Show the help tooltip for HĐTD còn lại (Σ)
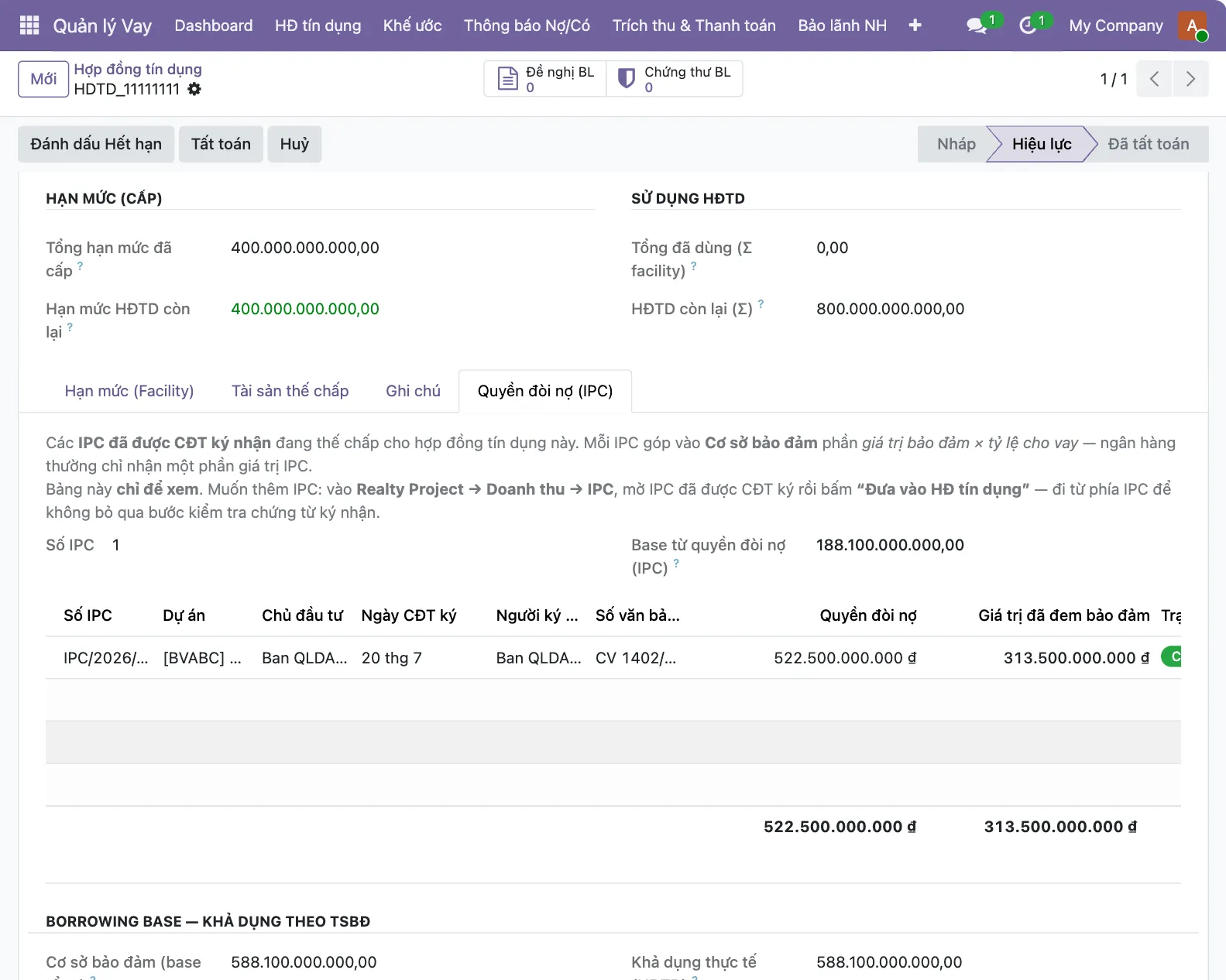The image size is (1226, 980). 761,304
